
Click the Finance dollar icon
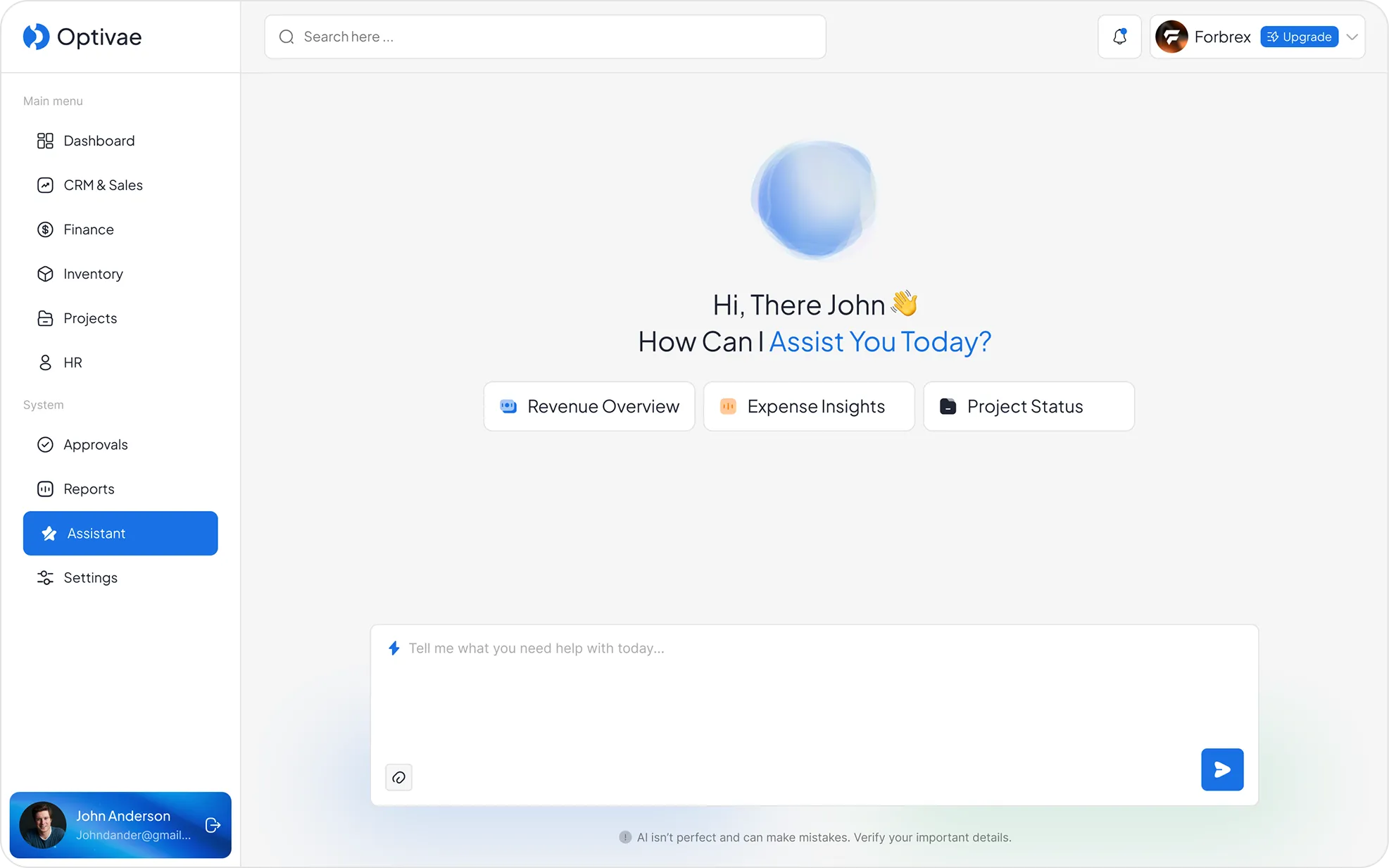pos(45,229)
